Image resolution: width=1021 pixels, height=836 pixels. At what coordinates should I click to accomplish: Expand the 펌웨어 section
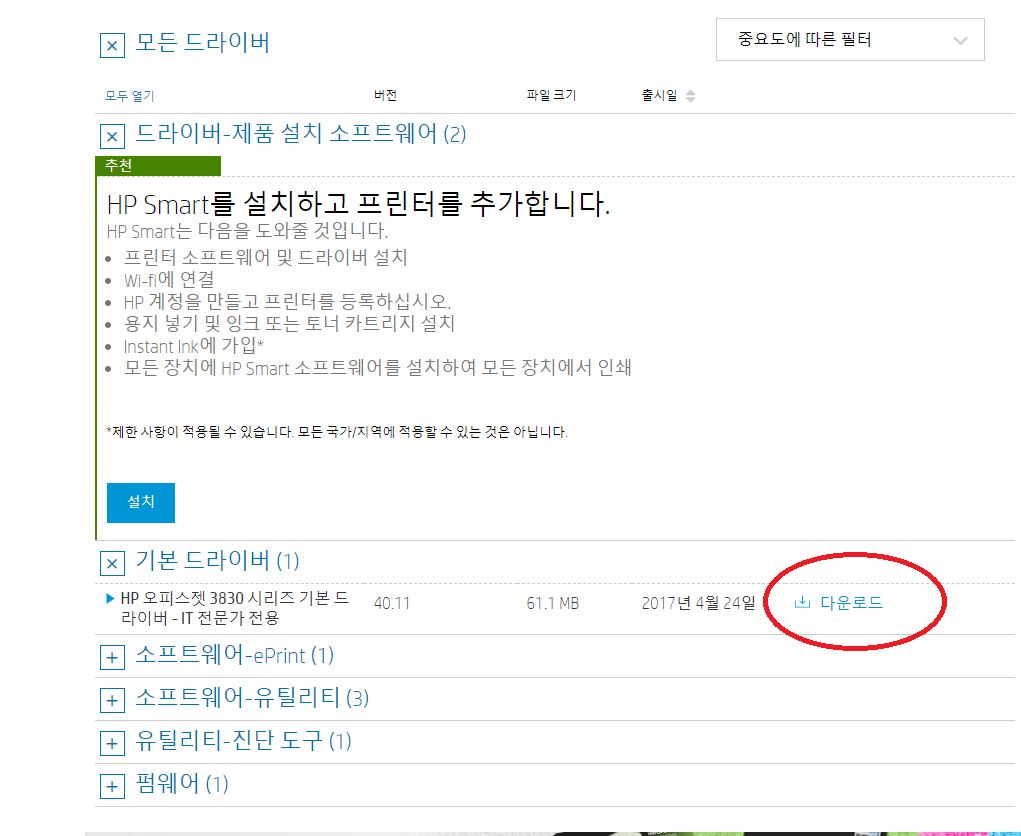(x=112, y=787)
